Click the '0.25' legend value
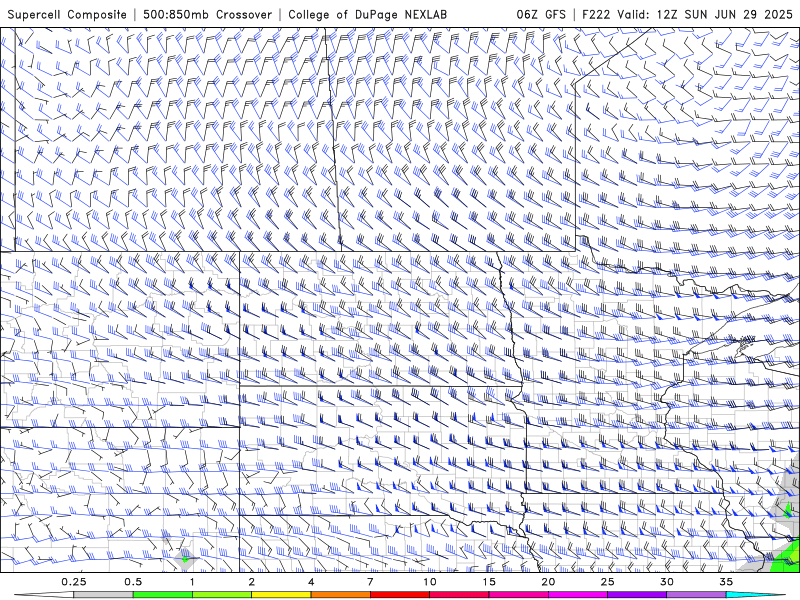 73,582
